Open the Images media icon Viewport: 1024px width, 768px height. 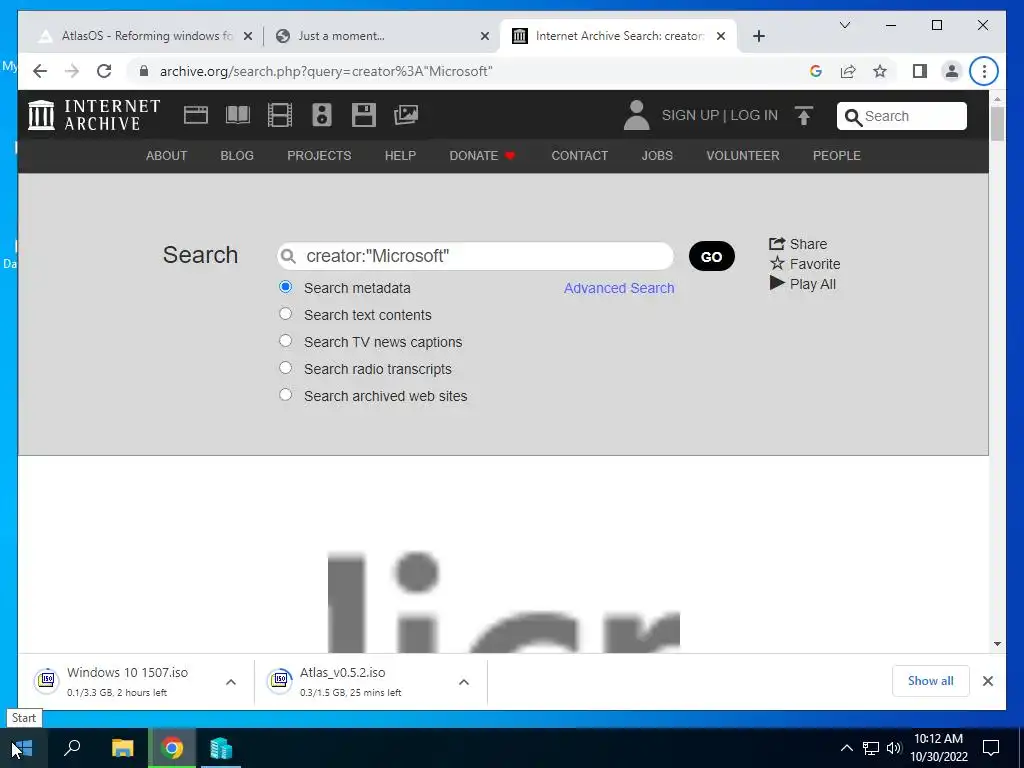406,115
